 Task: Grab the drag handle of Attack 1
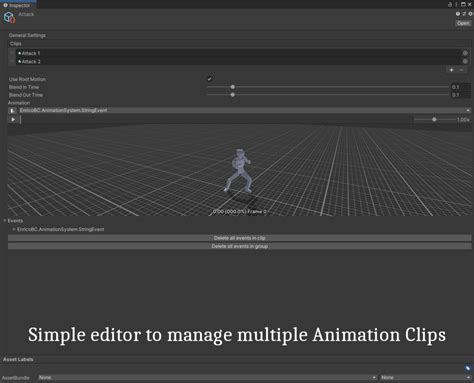(x=12, y=53)
